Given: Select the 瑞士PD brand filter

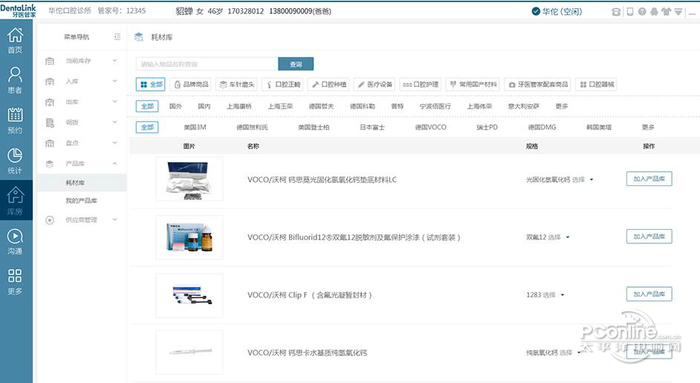Looking at the screenshot, I should [487, 127].
